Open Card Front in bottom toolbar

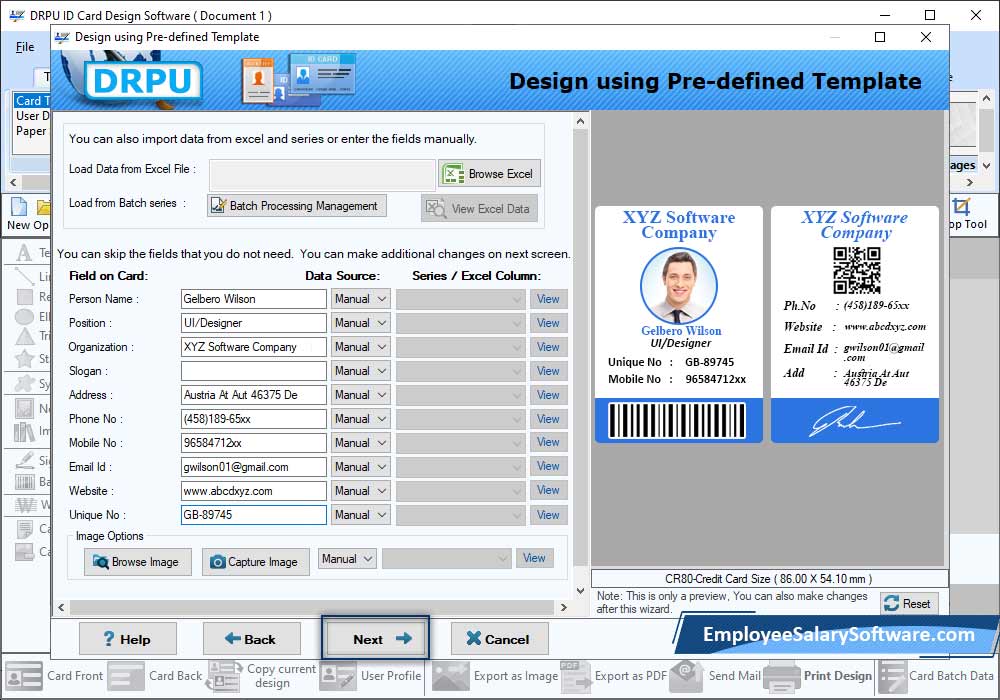(54, 676)
